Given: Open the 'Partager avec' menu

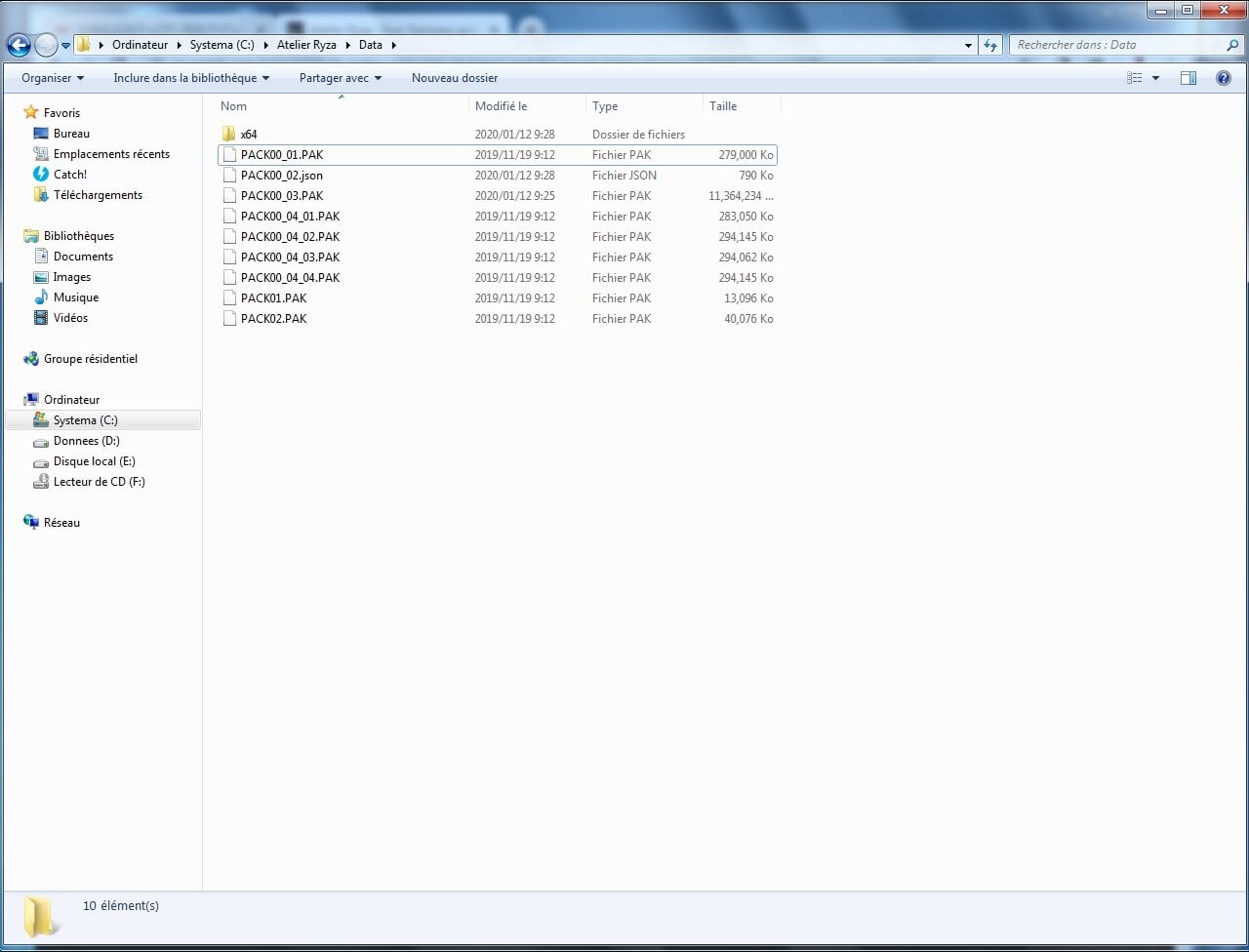Looking at the screenshot, I should point(341,78).
